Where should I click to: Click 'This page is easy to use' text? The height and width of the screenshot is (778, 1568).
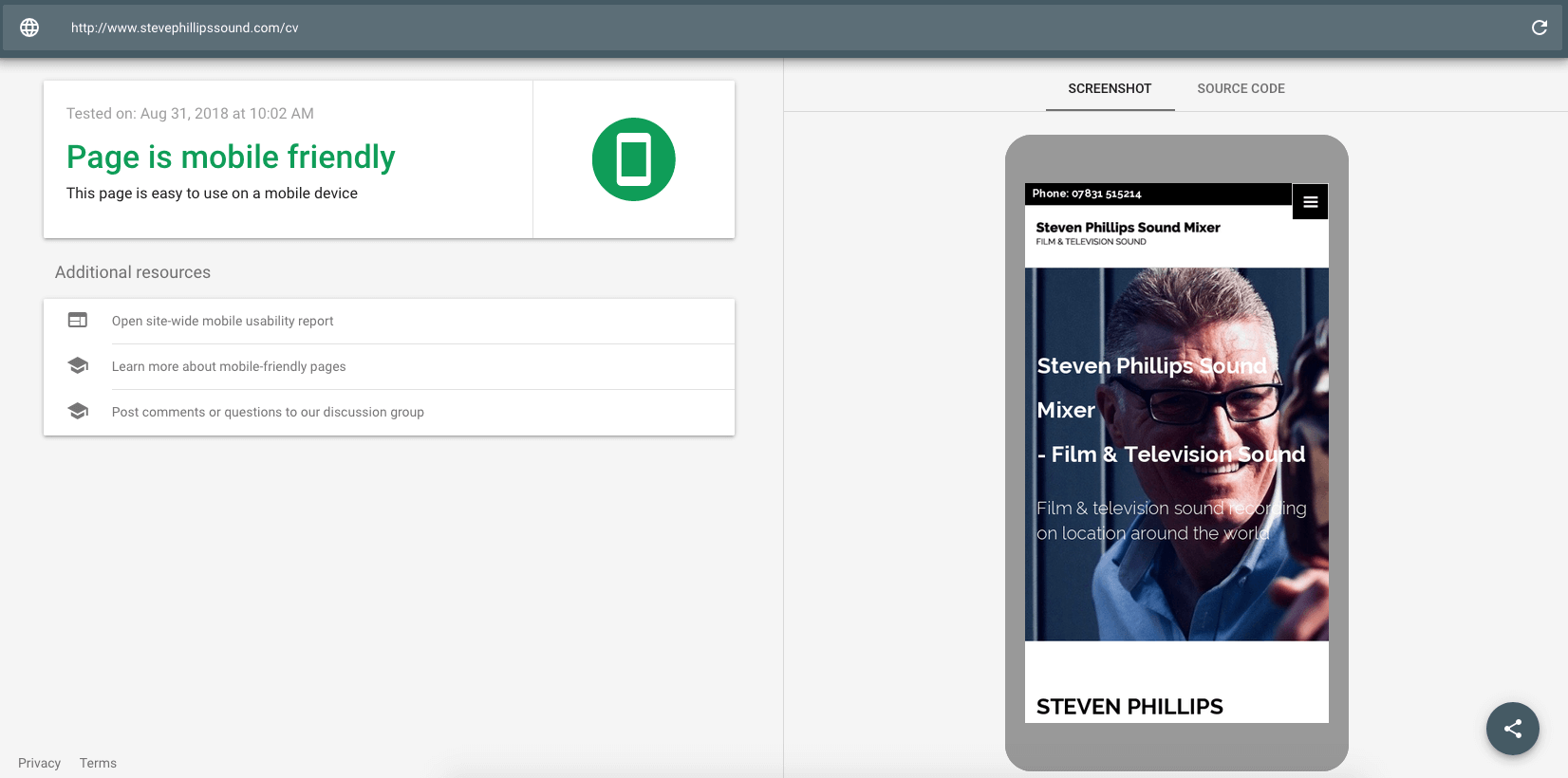[212, 193]
